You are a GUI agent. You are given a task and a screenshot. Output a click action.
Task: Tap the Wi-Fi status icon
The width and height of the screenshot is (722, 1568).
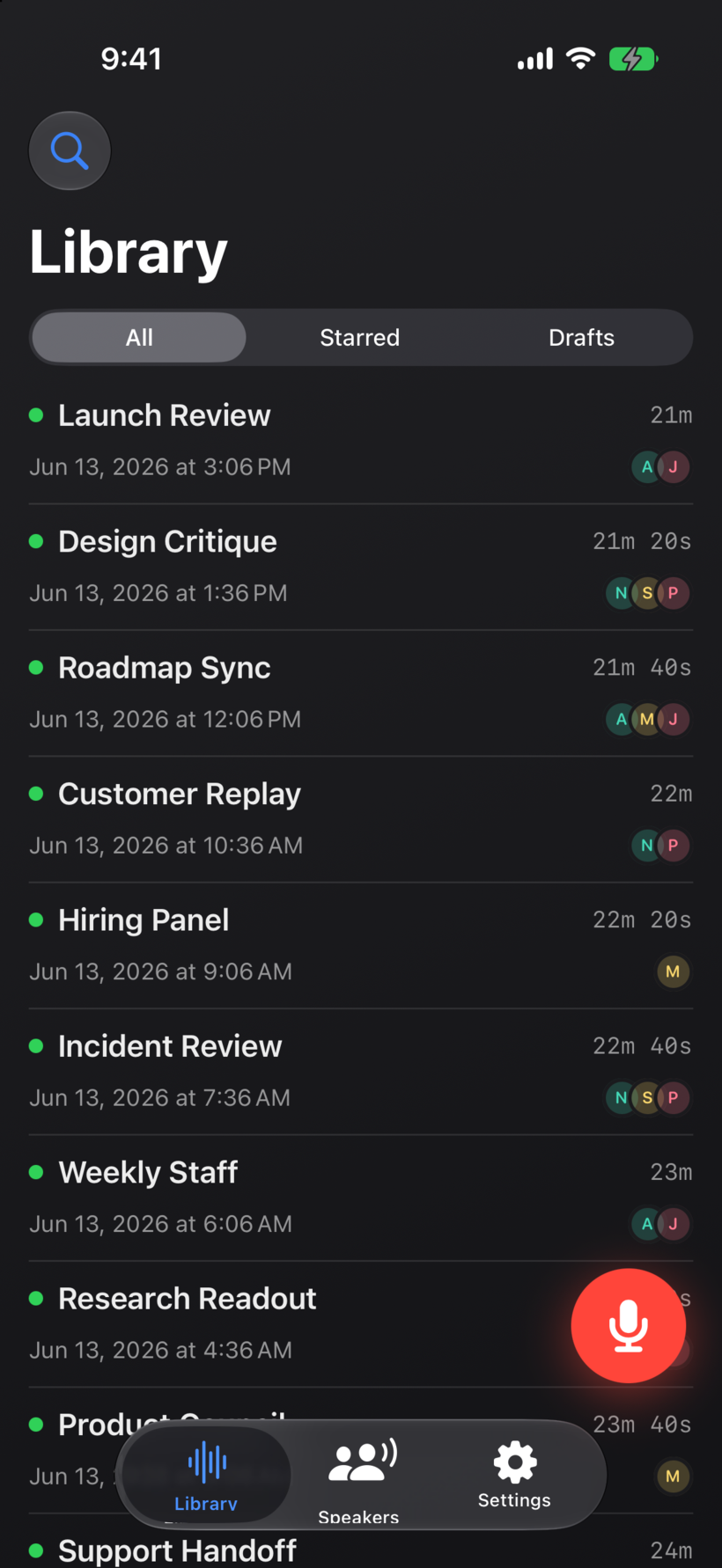580,58
